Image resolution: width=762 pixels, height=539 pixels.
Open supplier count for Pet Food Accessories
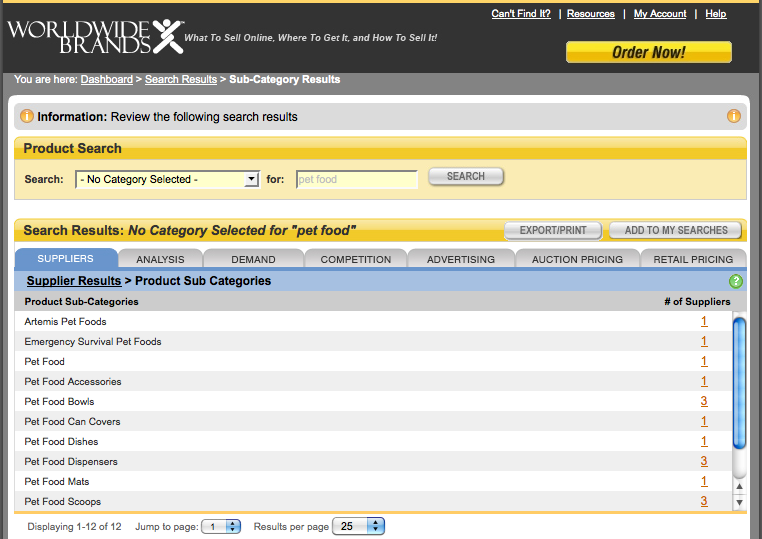click(x=704, y=381)
